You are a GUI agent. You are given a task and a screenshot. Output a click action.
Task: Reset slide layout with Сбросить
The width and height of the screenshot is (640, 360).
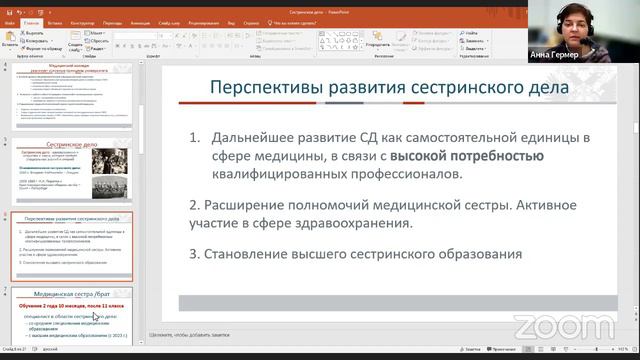coord(97,41)
